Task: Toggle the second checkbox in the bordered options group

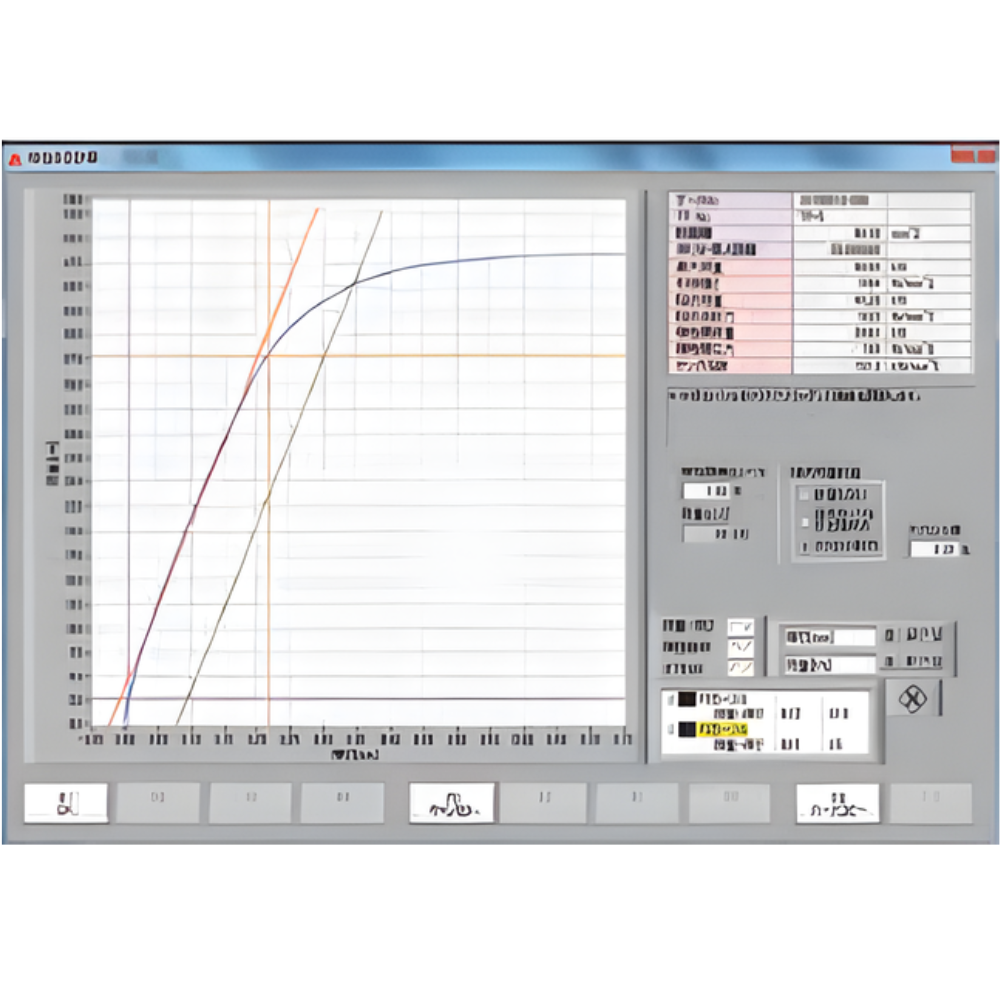Action: coord(805,520)
